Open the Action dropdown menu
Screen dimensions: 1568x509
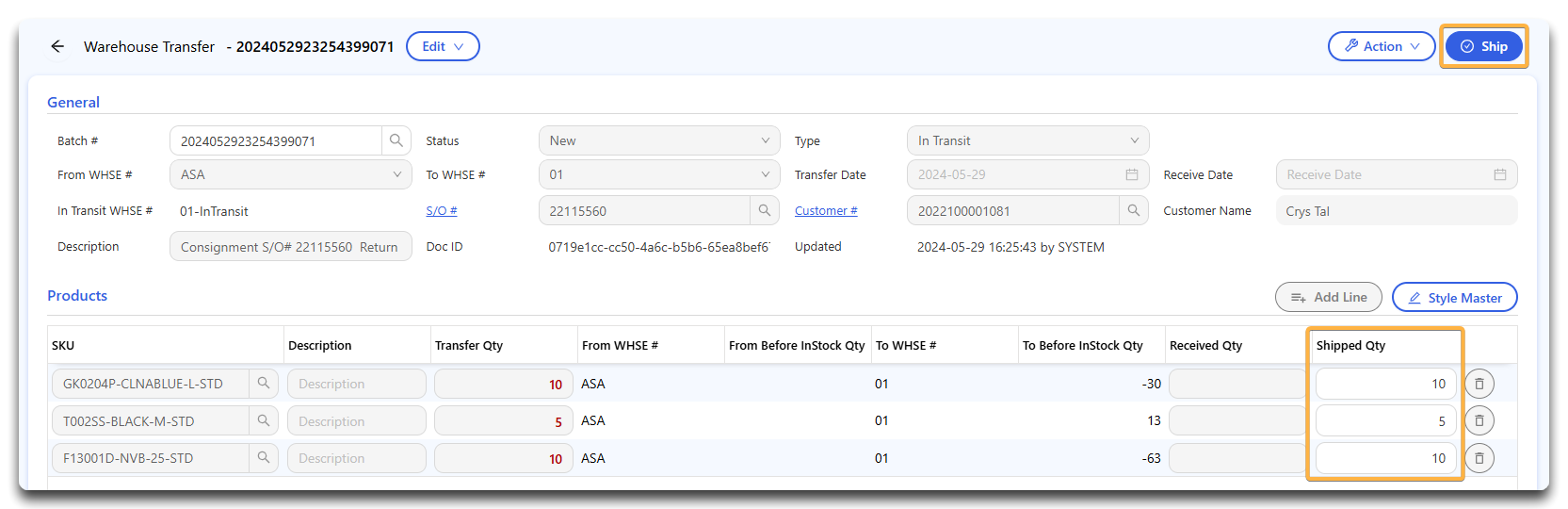point(1381,46)
